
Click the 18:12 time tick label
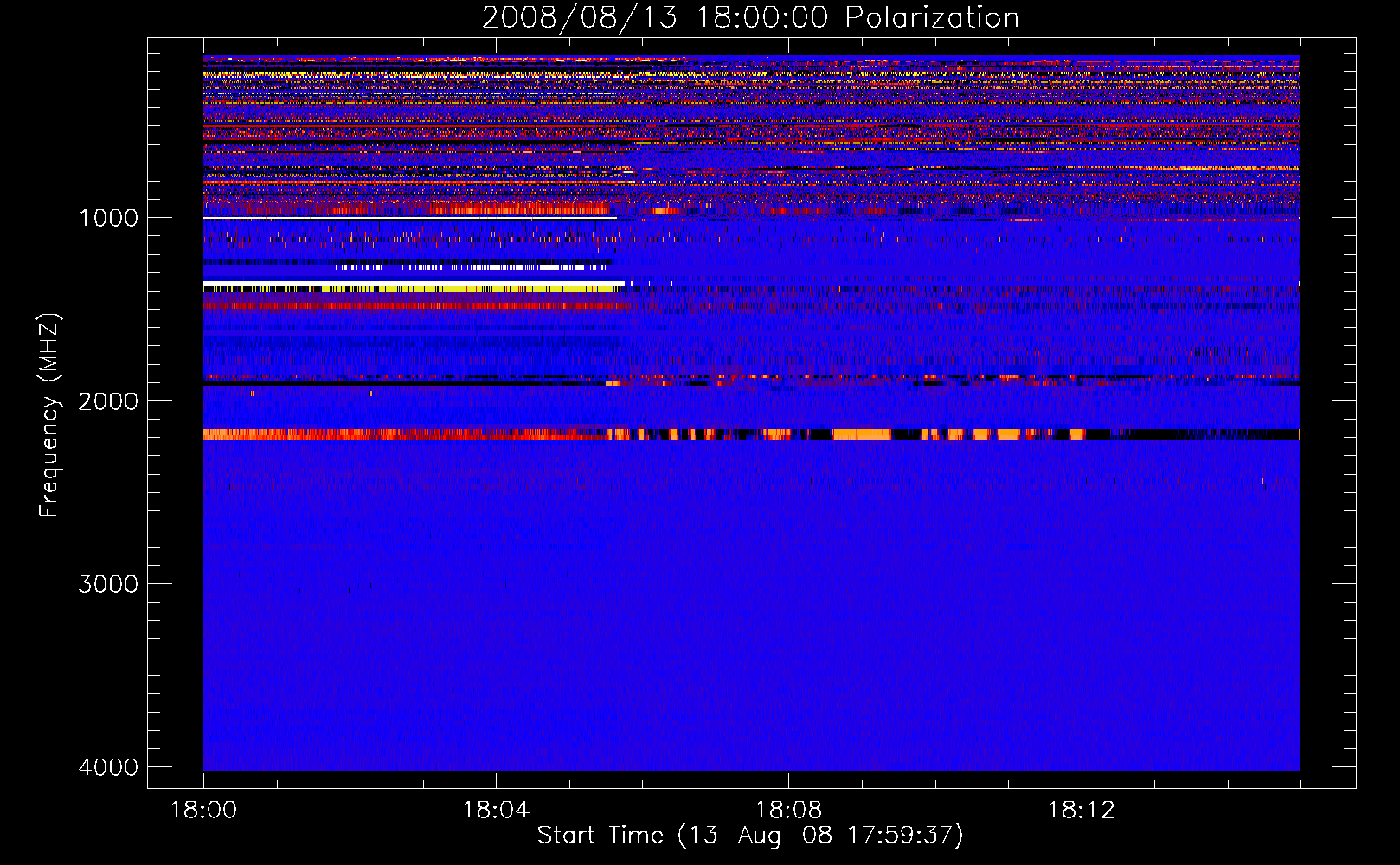[1081, 811]
